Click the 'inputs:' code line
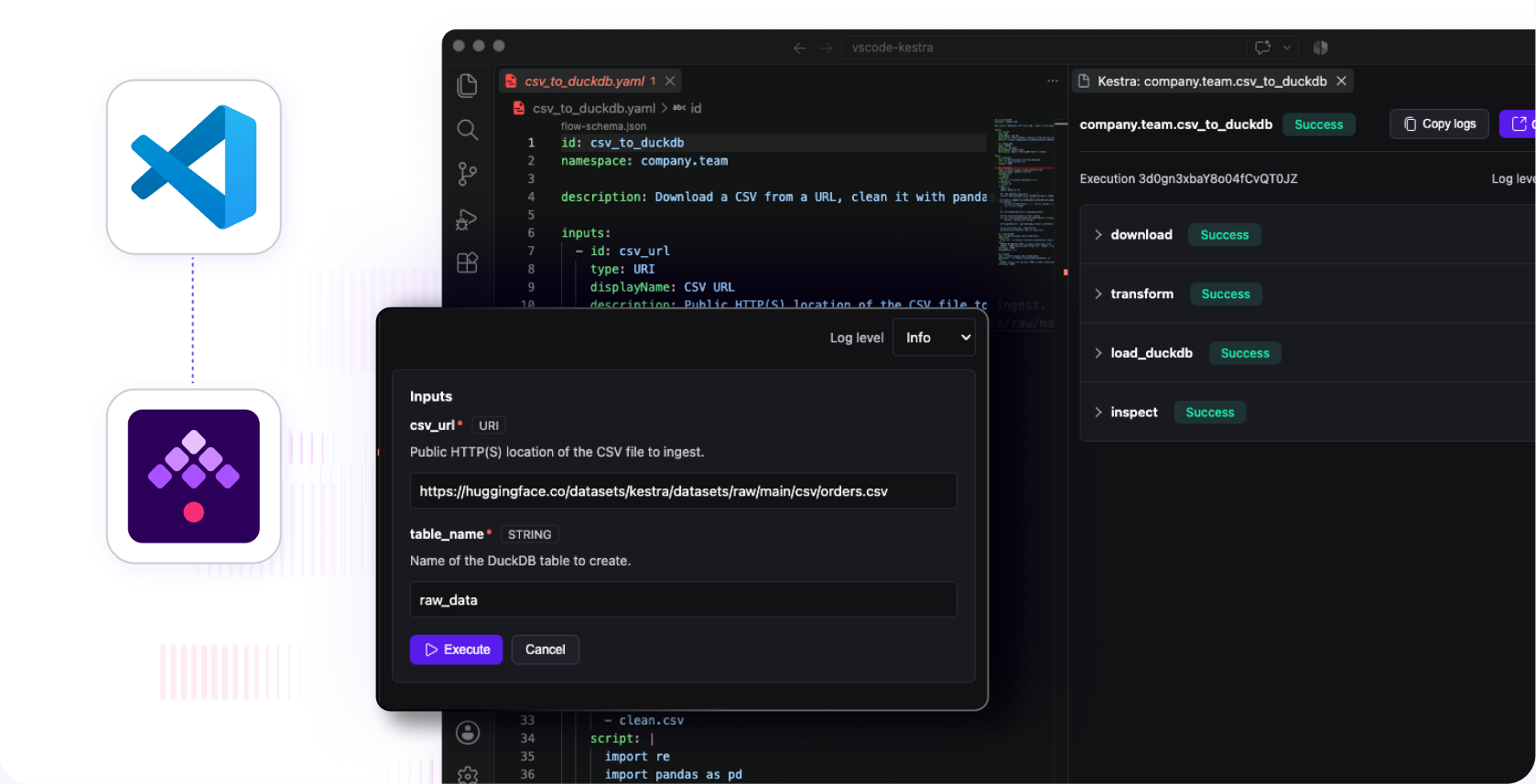This screenshot has width=1536, height=784. pyautogui.click(x=586, y=233)
